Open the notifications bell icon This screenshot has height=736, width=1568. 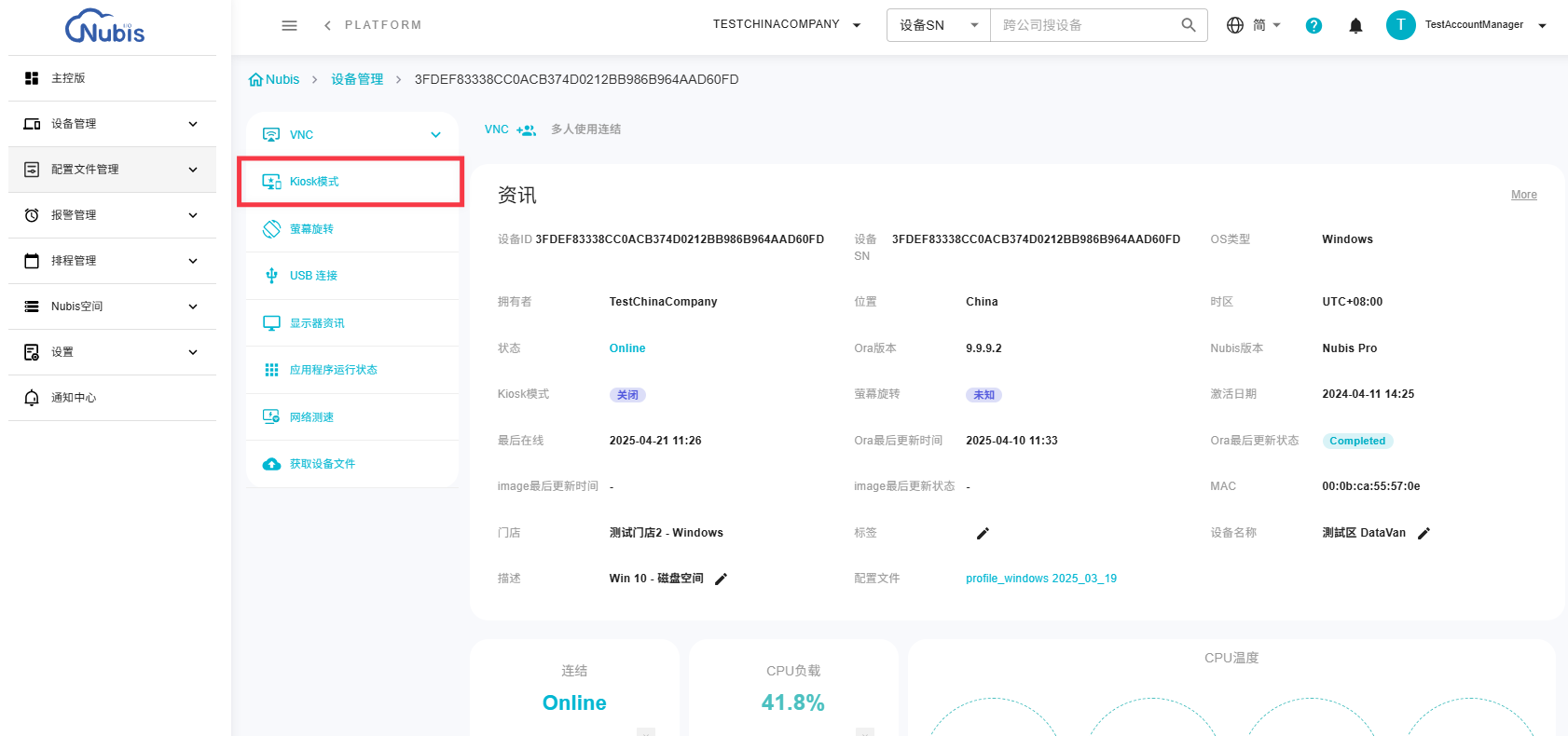pyautogui.click(x=1355, y=26)
